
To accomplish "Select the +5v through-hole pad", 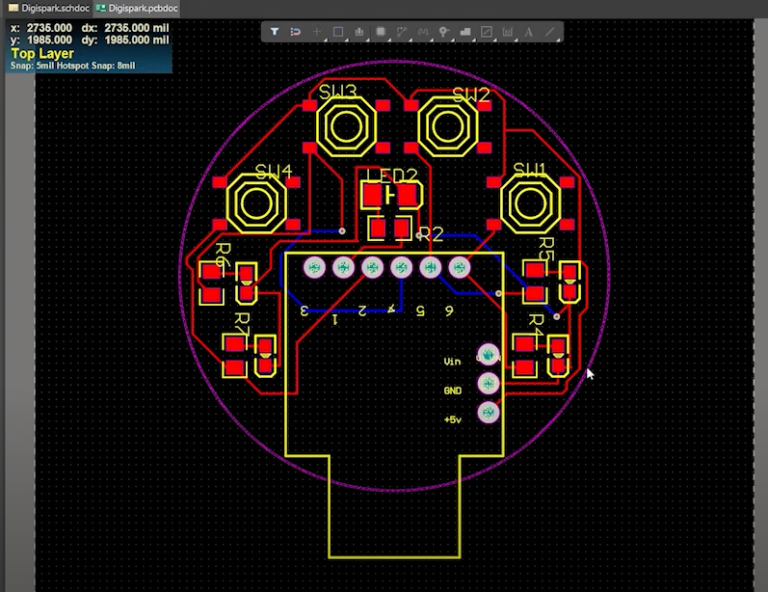I will click(x=489, y=411).
